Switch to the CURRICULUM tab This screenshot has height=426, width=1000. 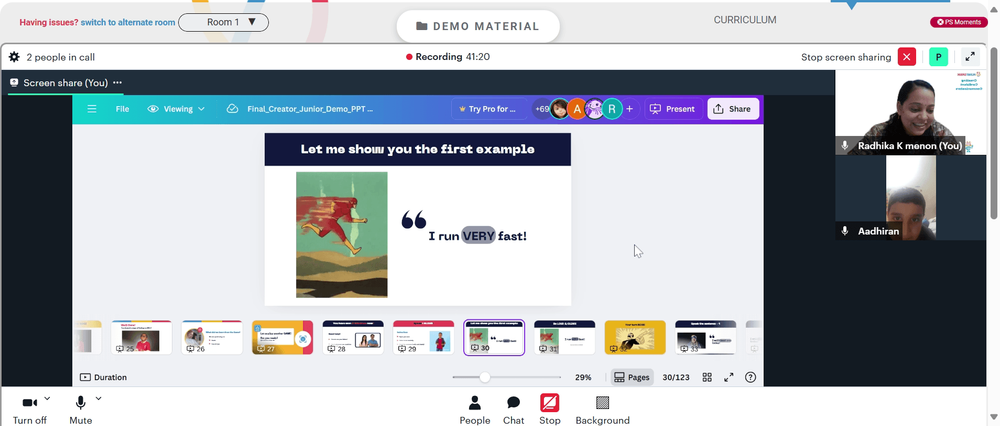pos(745,20)
